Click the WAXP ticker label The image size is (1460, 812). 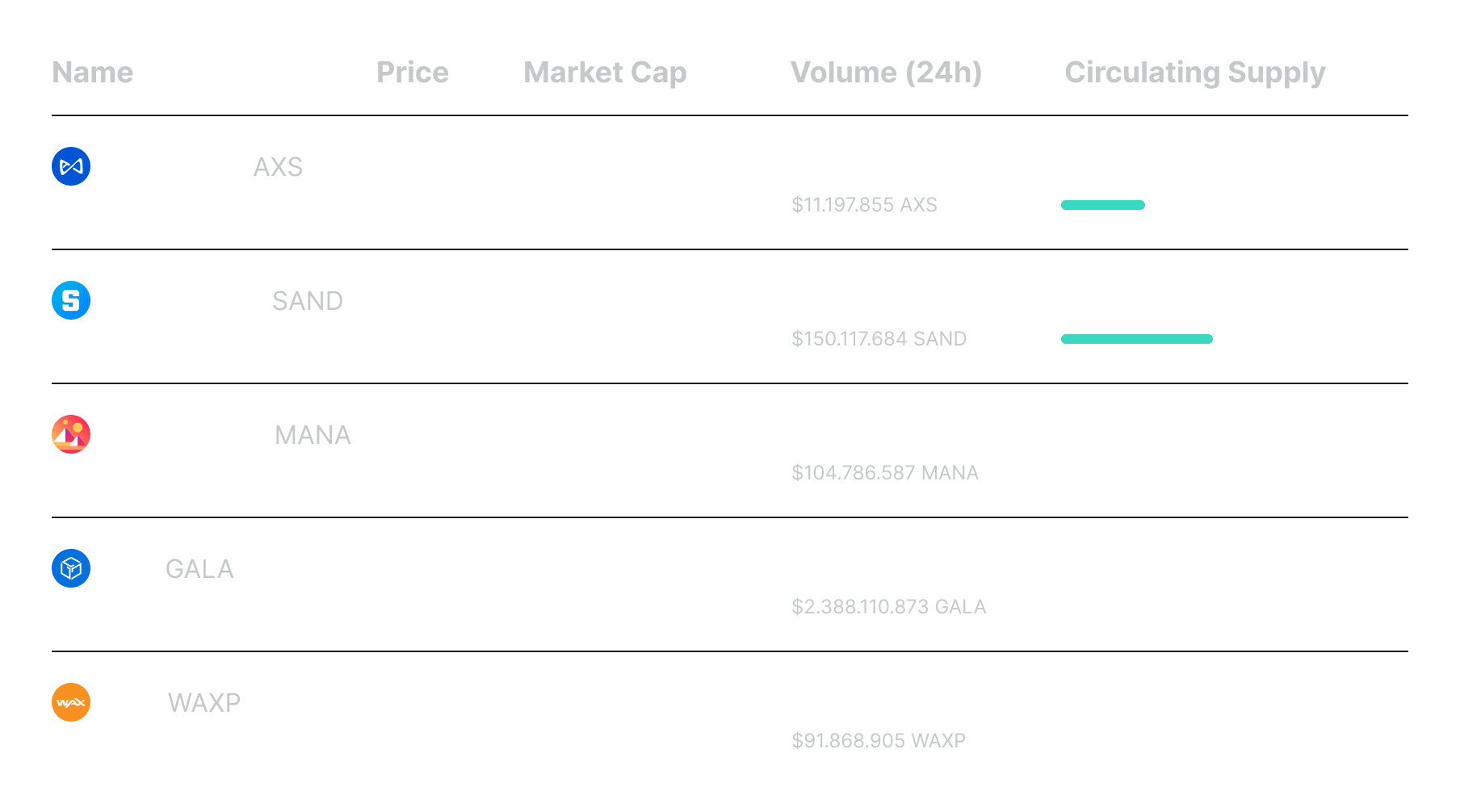pos(204,703)
